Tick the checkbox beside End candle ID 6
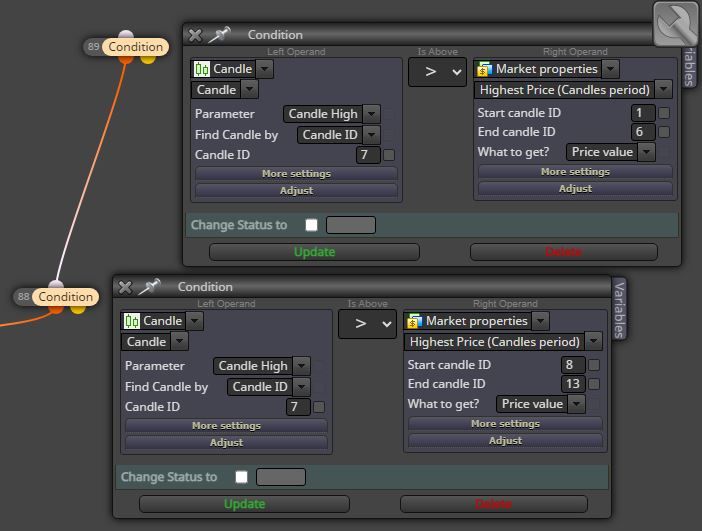The image size is (702, 531). [664, 132]
